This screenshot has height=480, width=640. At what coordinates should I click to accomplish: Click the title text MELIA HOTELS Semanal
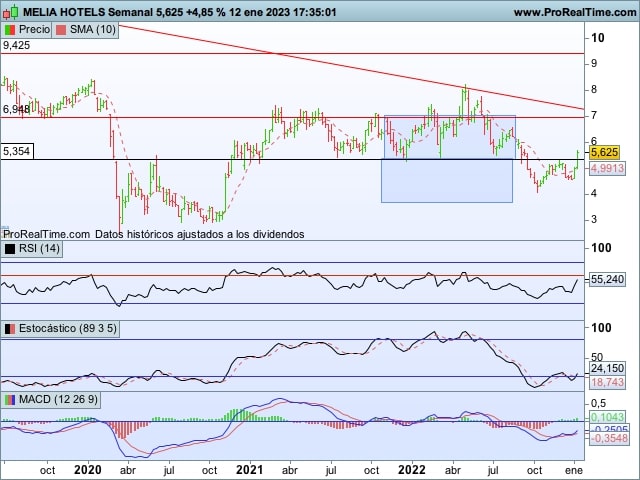[88, 12]
